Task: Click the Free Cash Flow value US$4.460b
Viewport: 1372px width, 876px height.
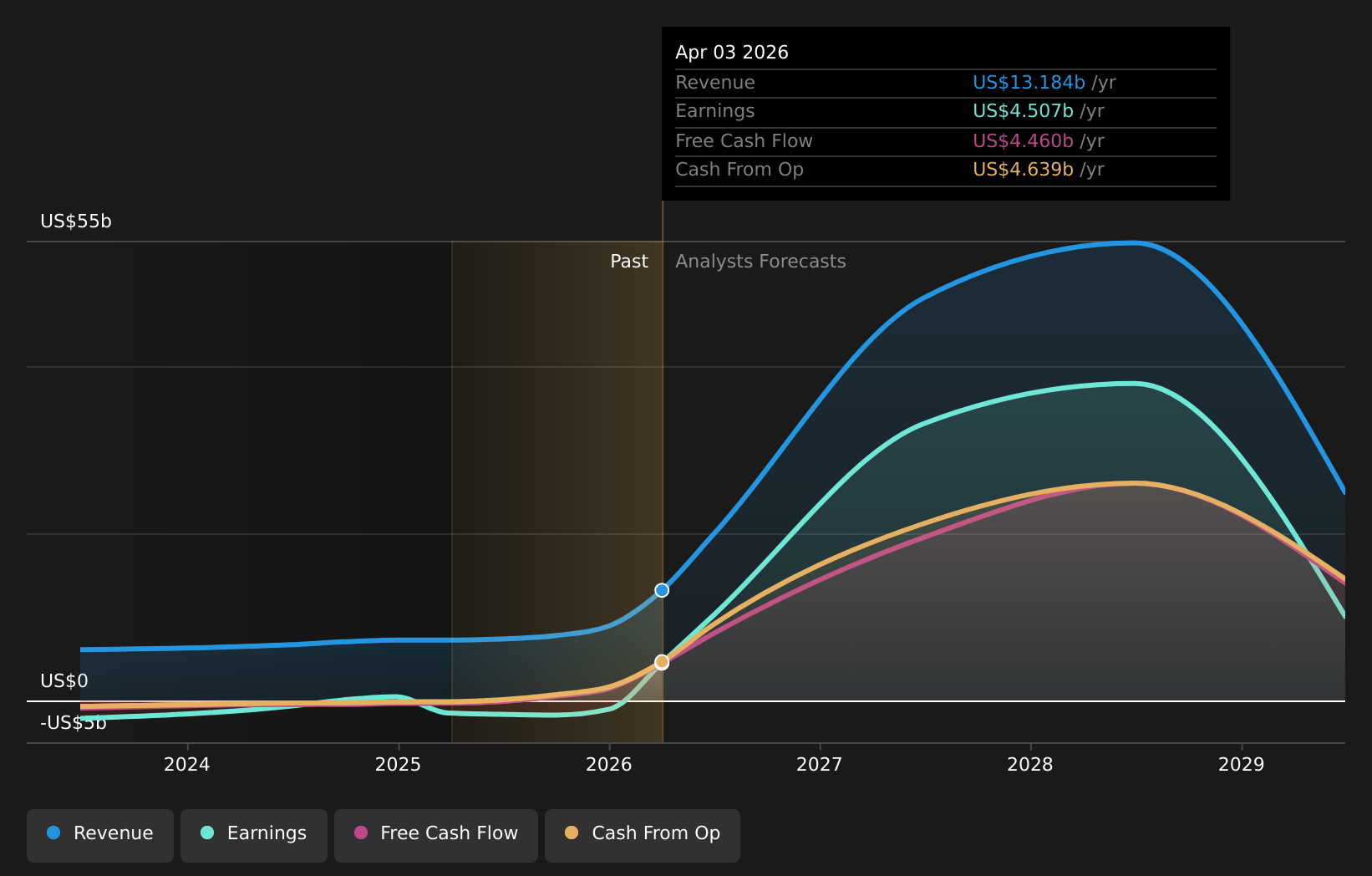Action: pyautogui.click(x=1023, y=141)
